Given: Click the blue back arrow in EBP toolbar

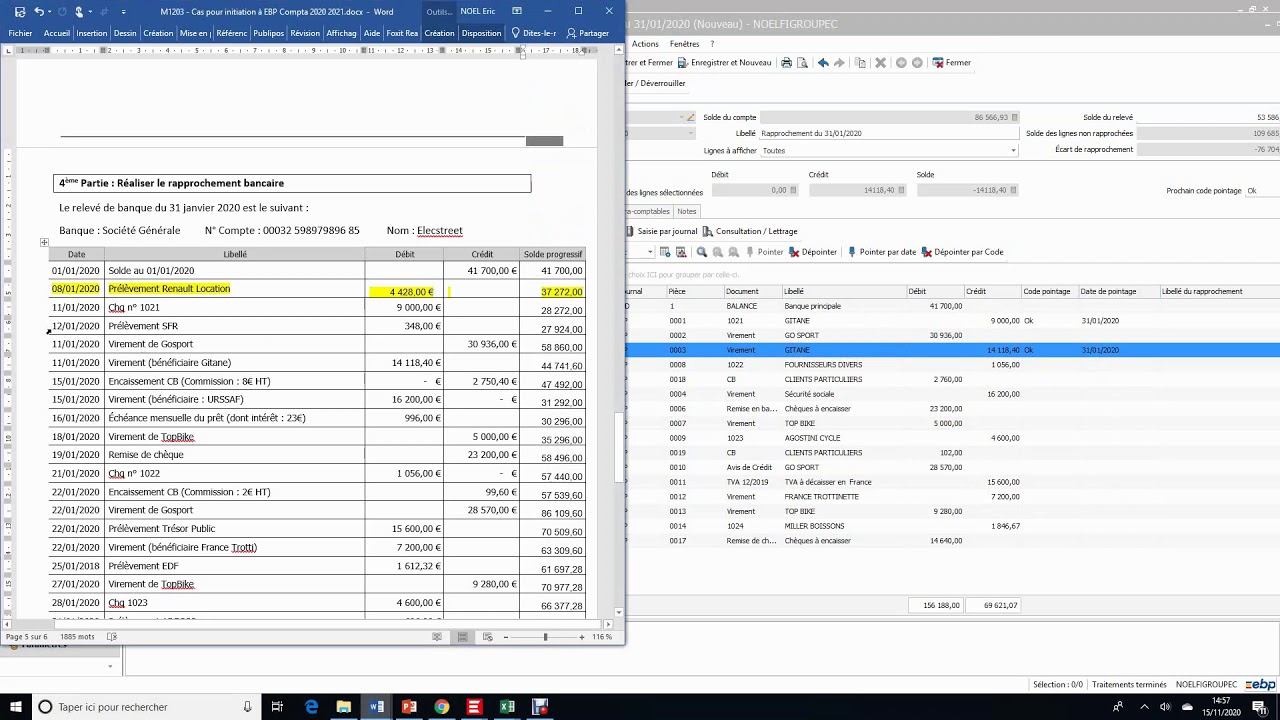Looking at the screenshot, I should [823, 63].
